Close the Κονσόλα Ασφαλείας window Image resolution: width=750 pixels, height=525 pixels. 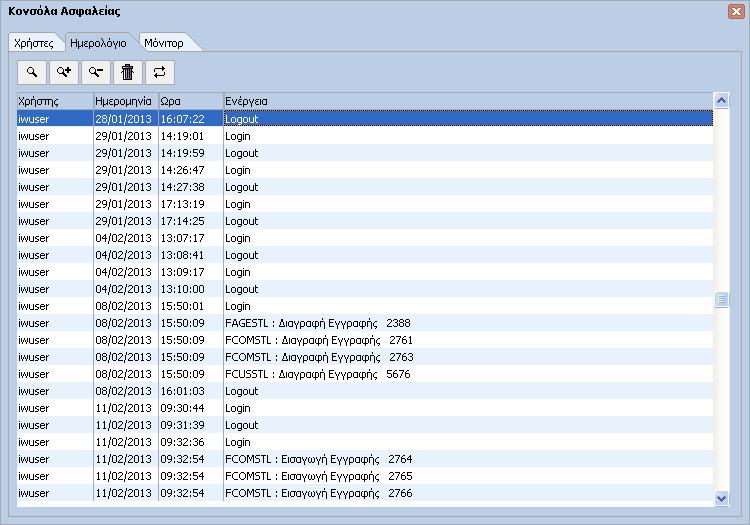coord(736,11)
